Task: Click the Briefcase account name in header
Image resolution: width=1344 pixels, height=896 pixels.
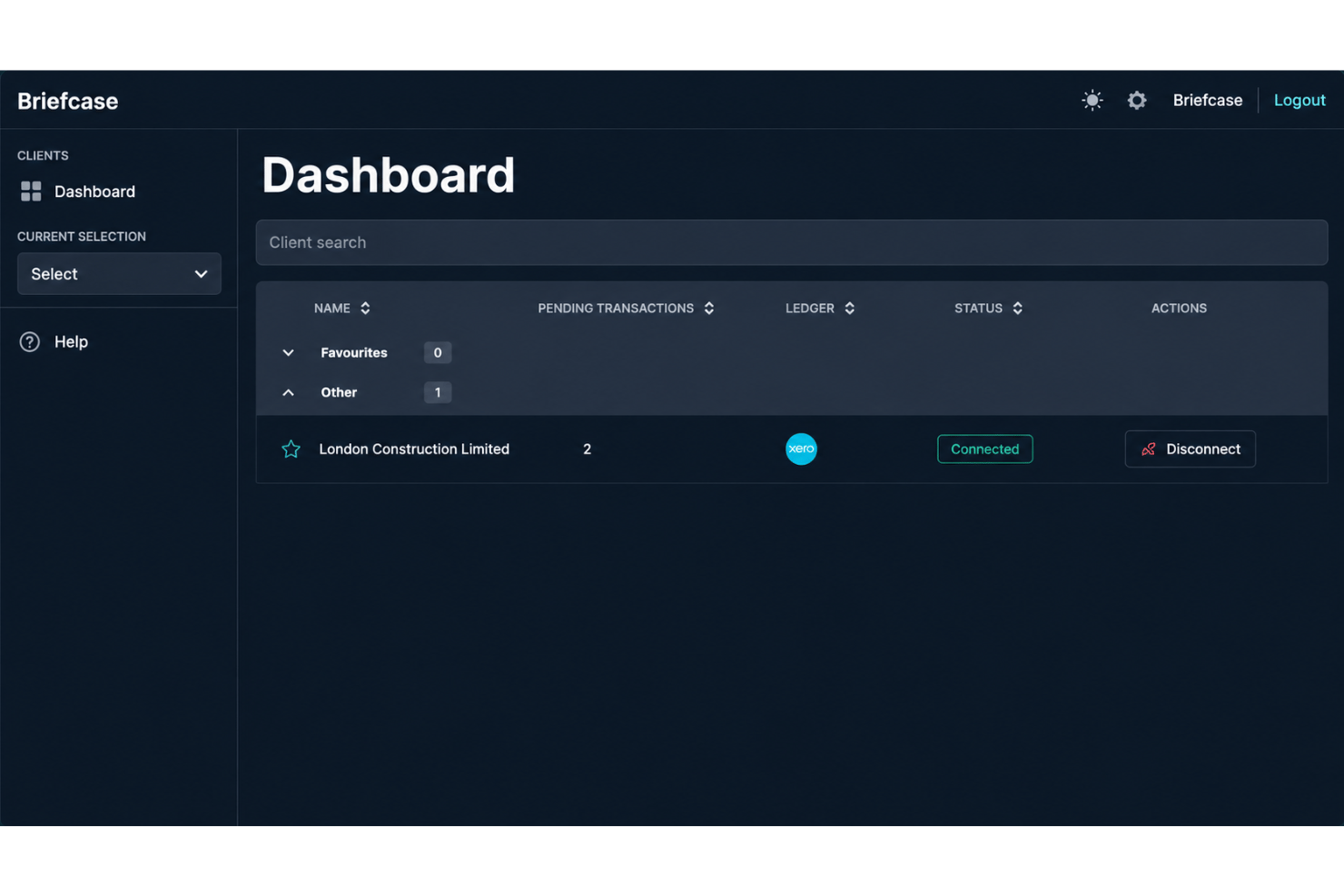Action: [x=1207, y=101]
